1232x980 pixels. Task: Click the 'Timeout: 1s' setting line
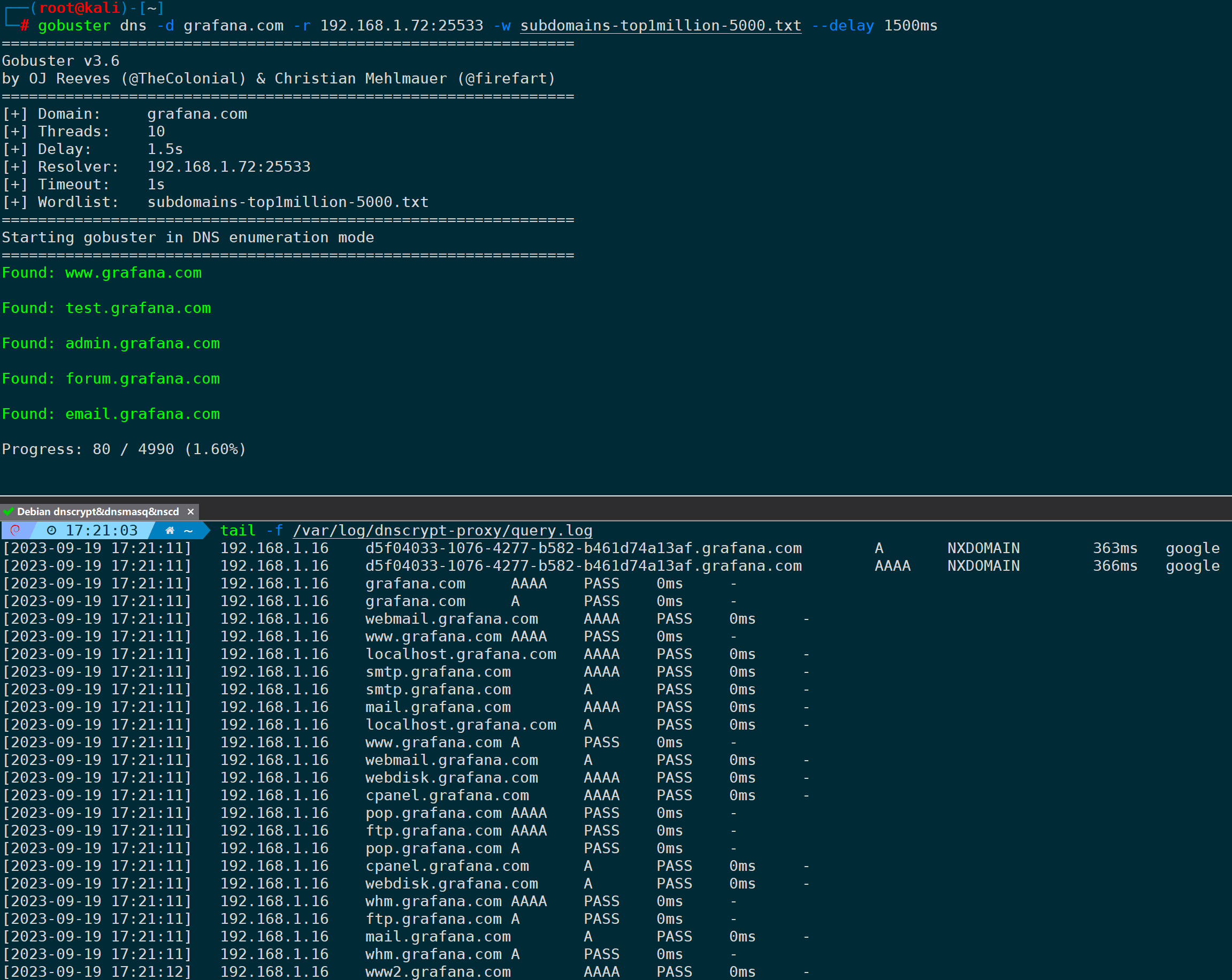[x=83, y=185]
